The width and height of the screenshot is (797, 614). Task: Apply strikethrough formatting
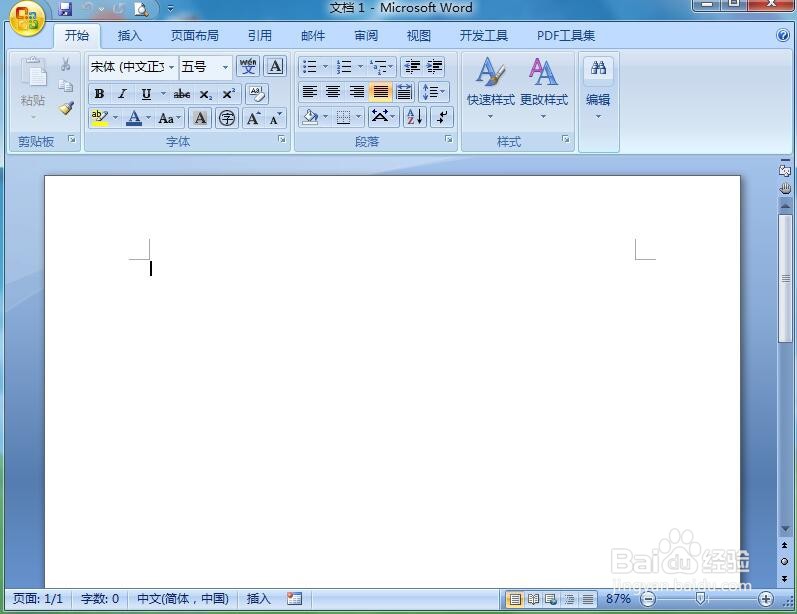(x=181, y=94)
